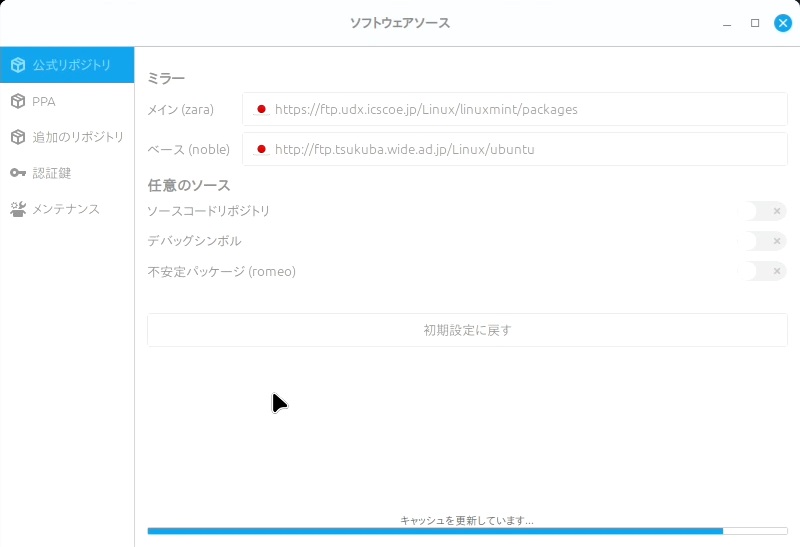Maximize the ソフトウェアソース window
This screenshot has height=547, width=800.
tap(755, 23)
